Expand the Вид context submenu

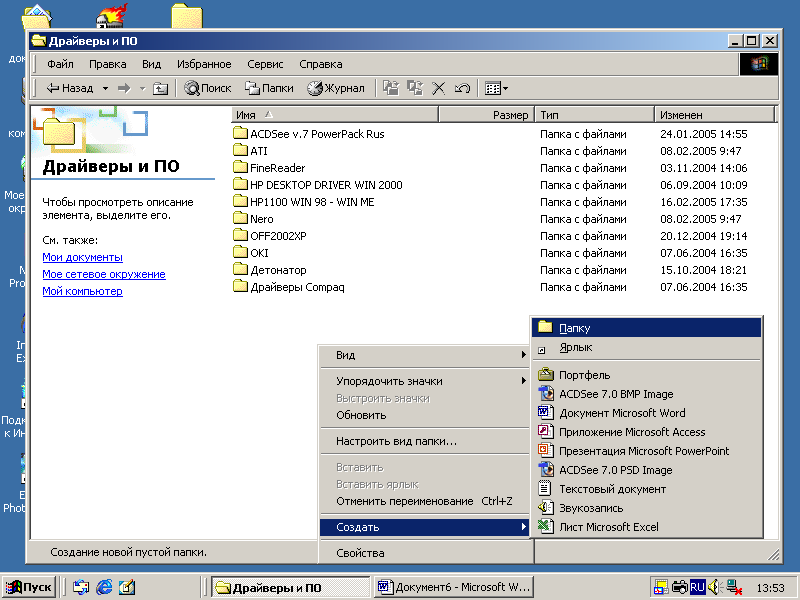pos(425,355)
